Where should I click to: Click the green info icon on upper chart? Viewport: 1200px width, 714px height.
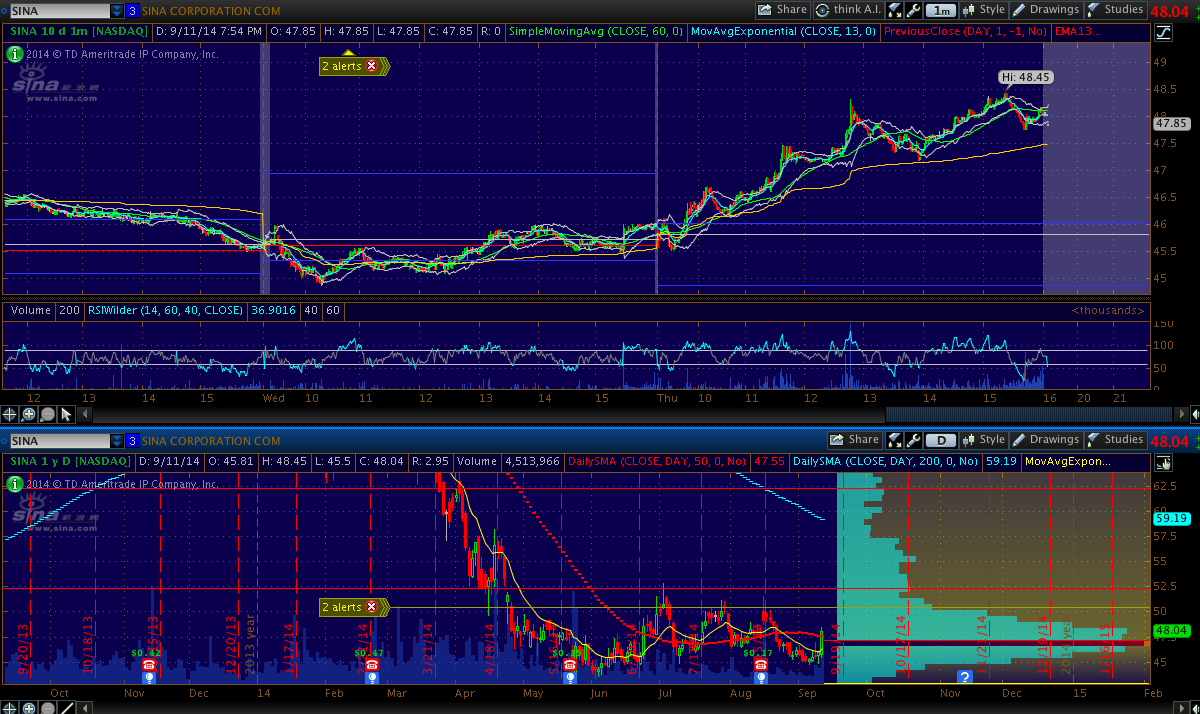click(14, 54)
